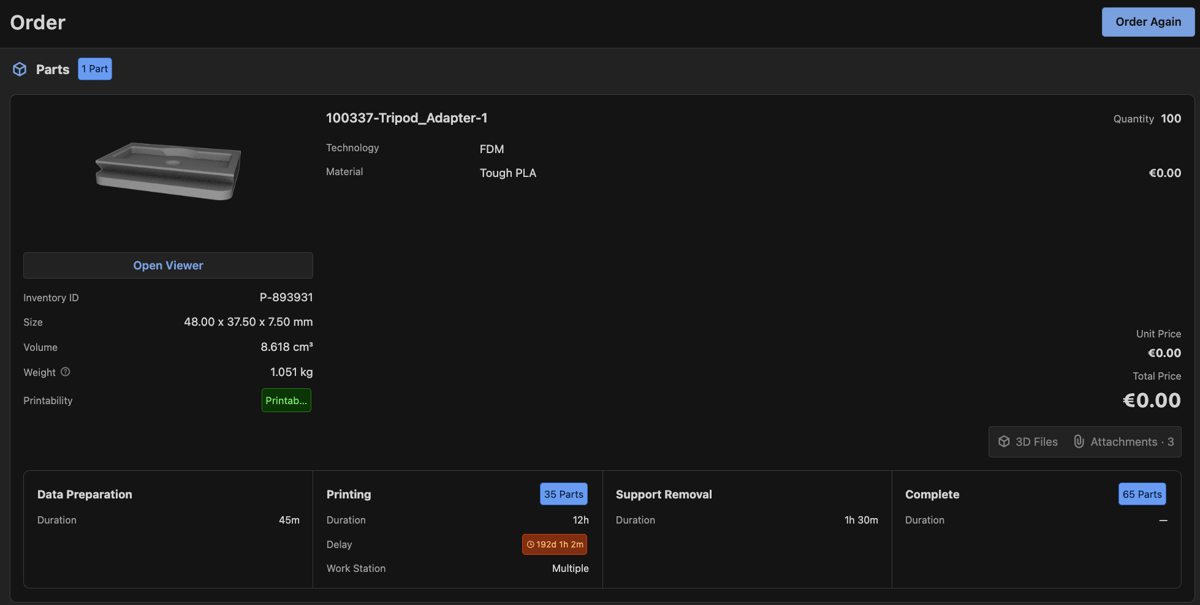Click the 35 Parts badge in Printing
1200x605 pixels.
(x=564, y=494)
